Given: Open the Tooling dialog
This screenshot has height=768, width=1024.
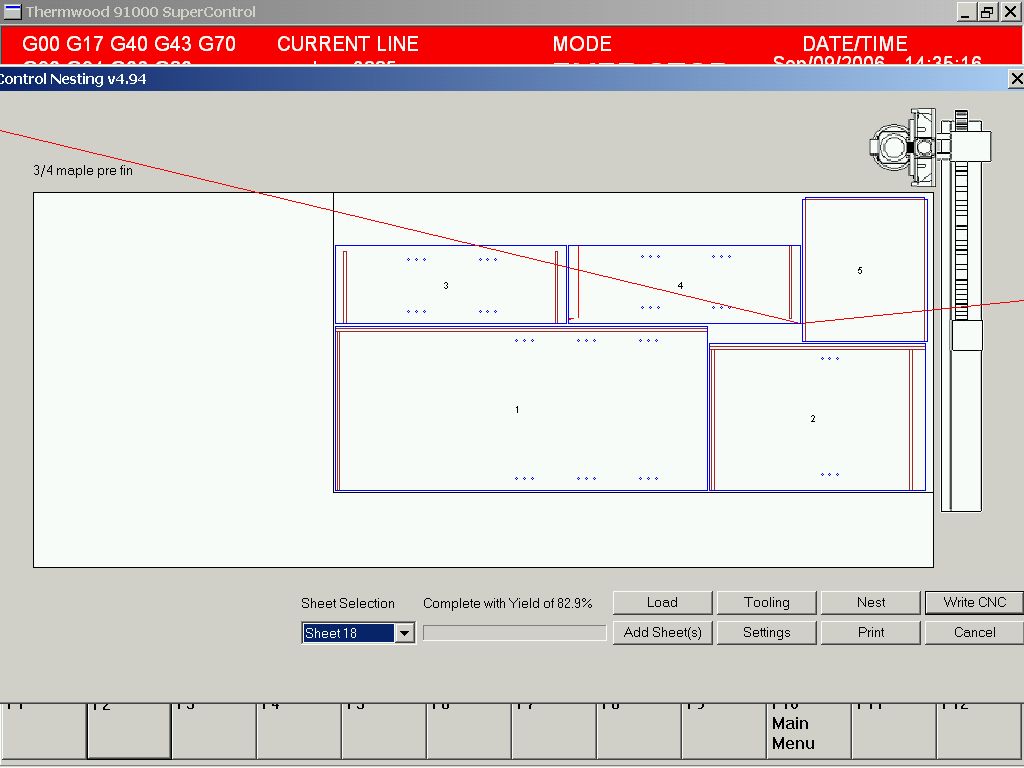Looking at the screenshot, I should point(766,602).
